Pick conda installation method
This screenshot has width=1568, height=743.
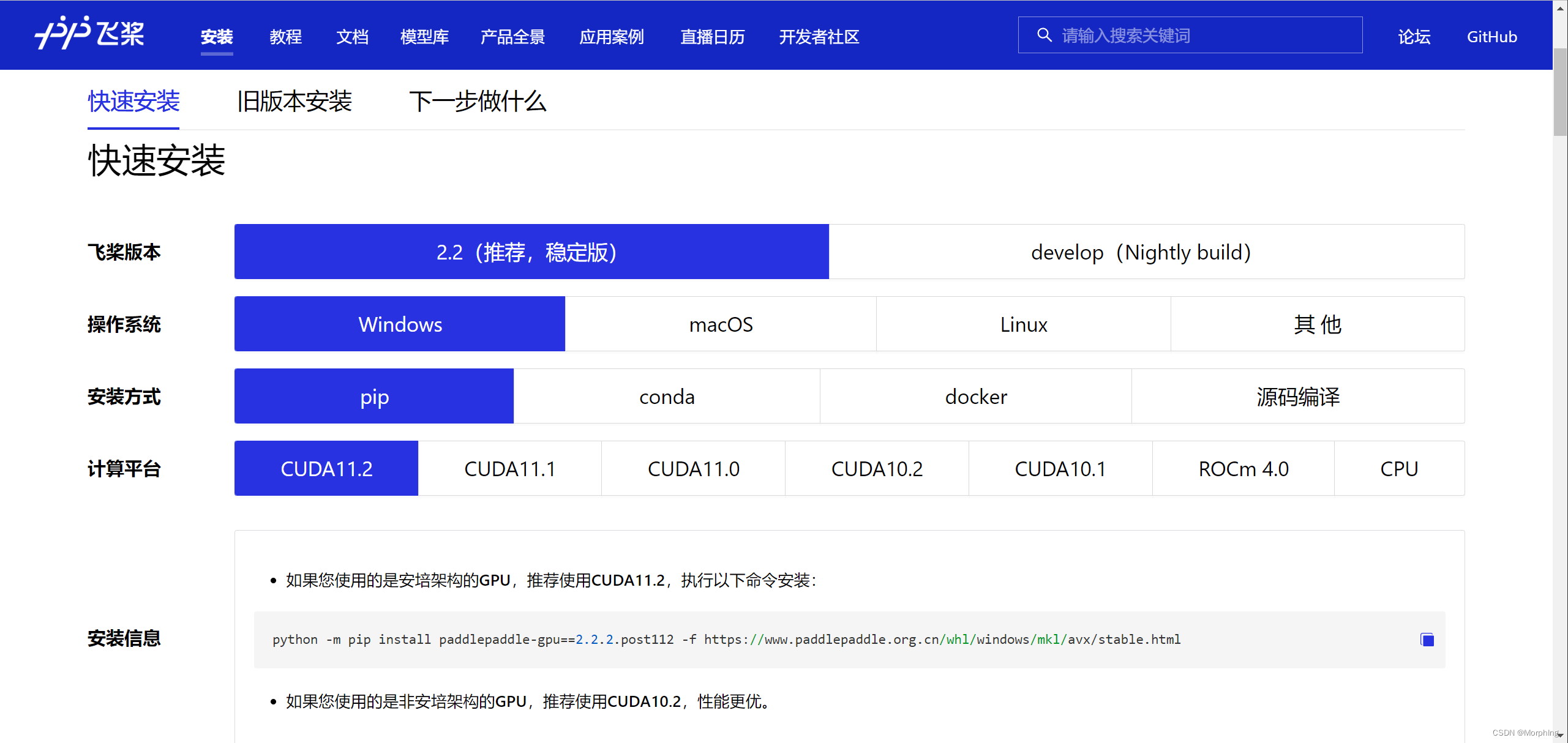tap(666, 397)
